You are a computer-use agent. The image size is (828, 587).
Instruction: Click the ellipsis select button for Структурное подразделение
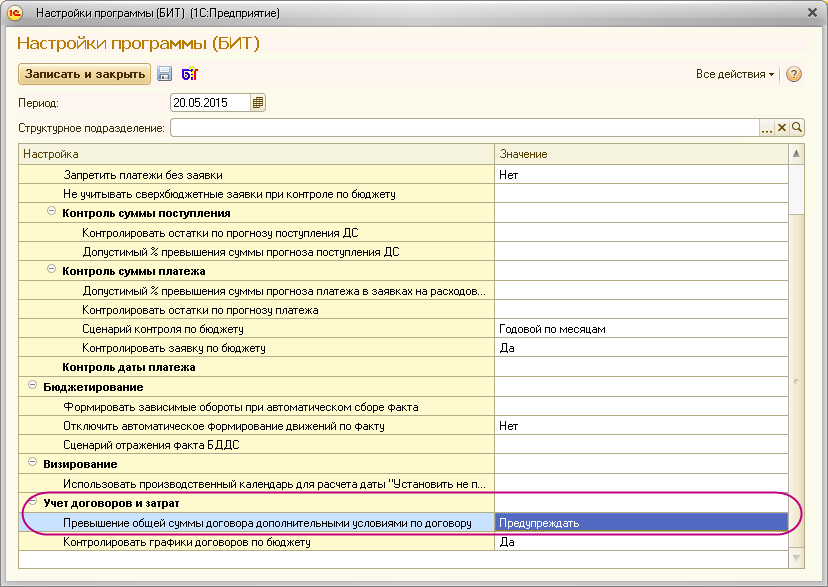click(x=767, y=128)
